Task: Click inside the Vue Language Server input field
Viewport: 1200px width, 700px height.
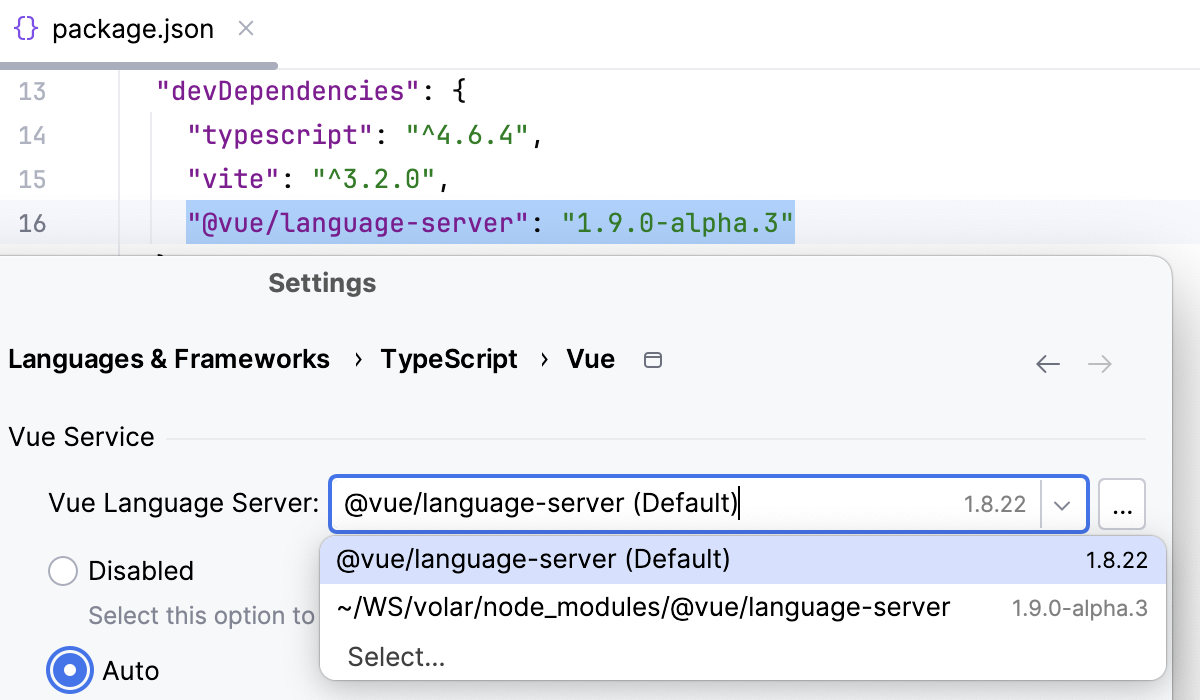Action: pos(600,504)
